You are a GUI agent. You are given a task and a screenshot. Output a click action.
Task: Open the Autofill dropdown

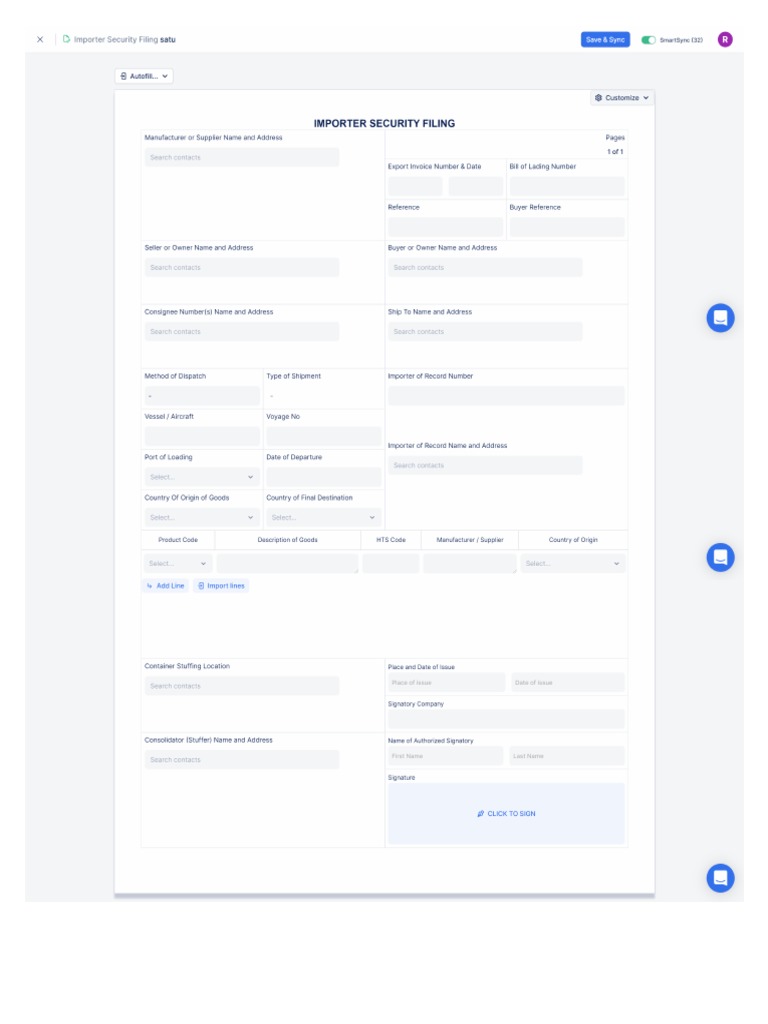(144, 76)
